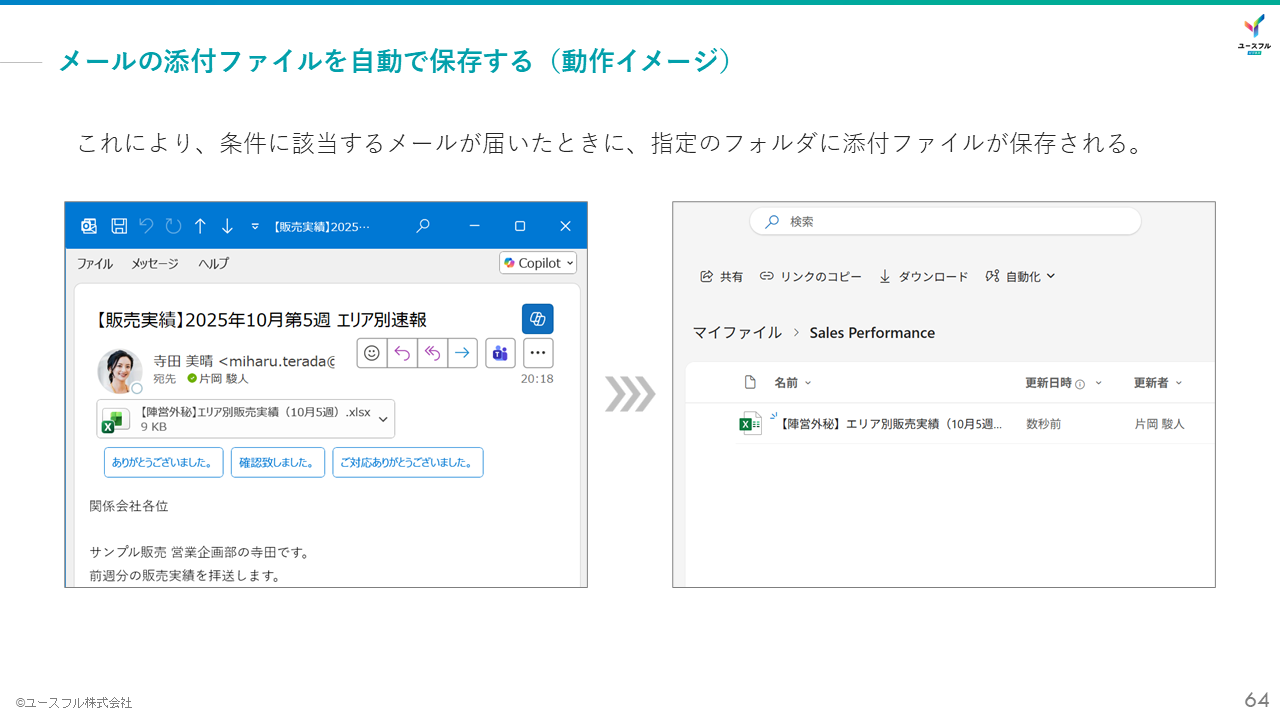Screen dimensions: 1280x720
Task: Click the recipient 片岡 駿人 name
Action: click(x=224, y=379)
